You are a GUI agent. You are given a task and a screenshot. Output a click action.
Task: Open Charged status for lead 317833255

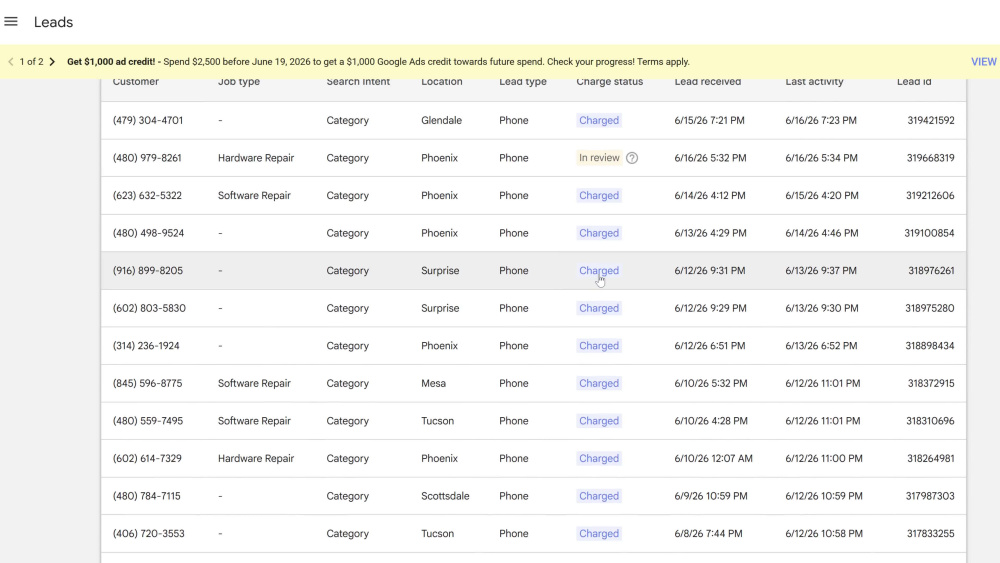[599, 534]
